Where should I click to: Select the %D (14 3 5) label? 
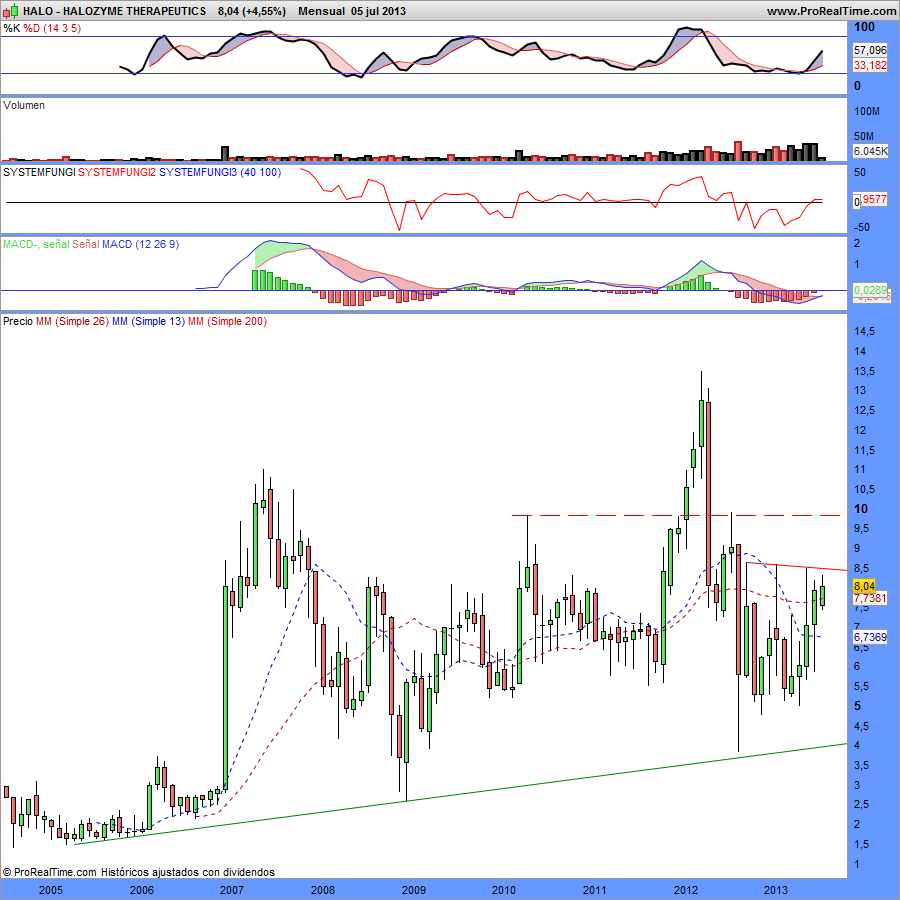[x=52, y=28]
